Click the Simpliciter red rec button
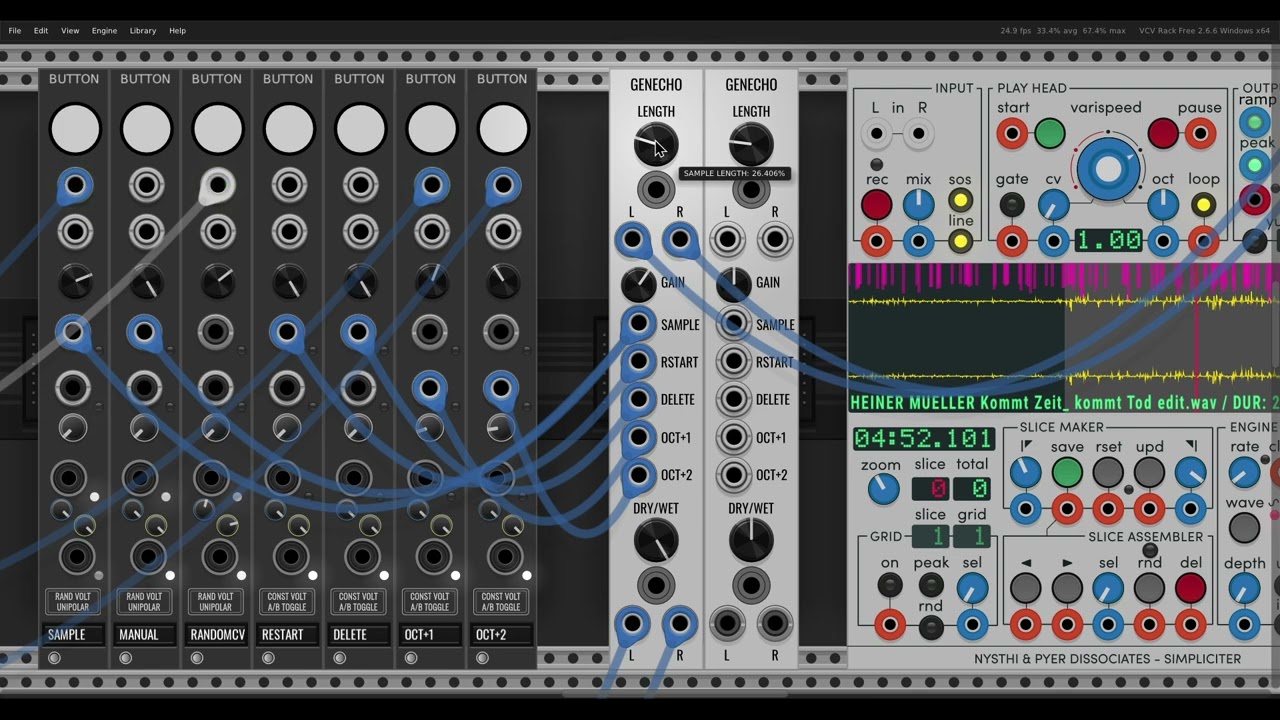Screen dimensions: 1280x720 [x=877, y=206]
